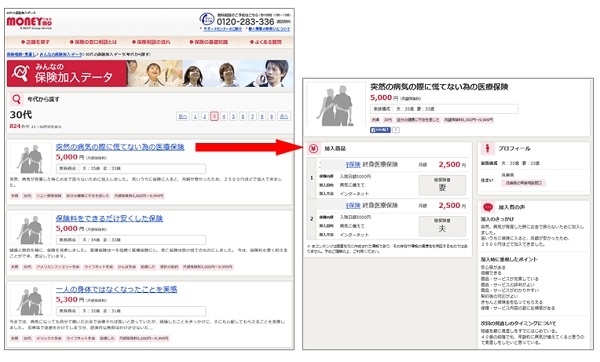
Task: Go to page 1 in pagination
Action: click(x=195, y=116)
